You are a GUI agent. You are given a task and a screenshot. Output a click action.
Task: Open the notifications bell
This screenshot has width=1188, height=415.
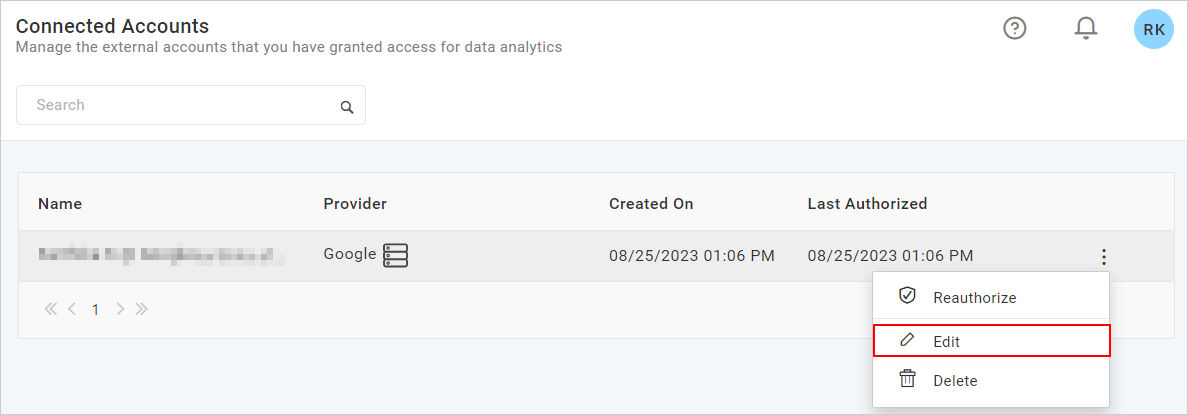[1085, 29]
